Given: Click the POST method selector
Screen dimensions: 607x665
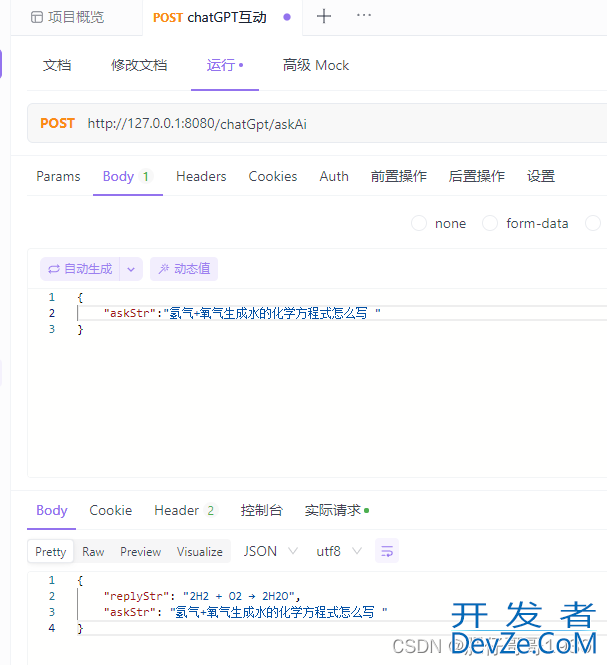Looking at the screenshot, I should click(57, 123).
